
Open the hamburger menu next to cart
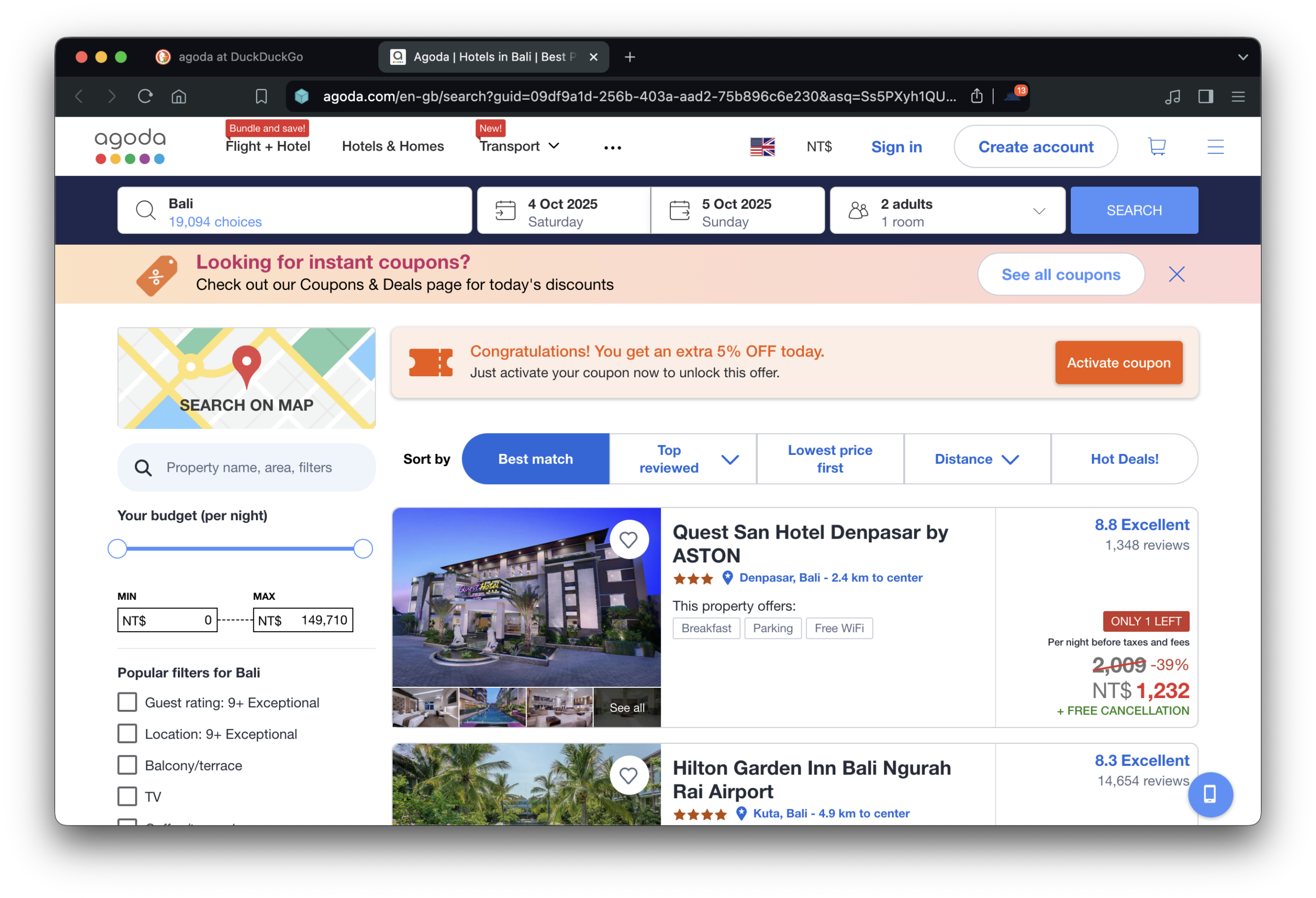tap(1215, 146)
